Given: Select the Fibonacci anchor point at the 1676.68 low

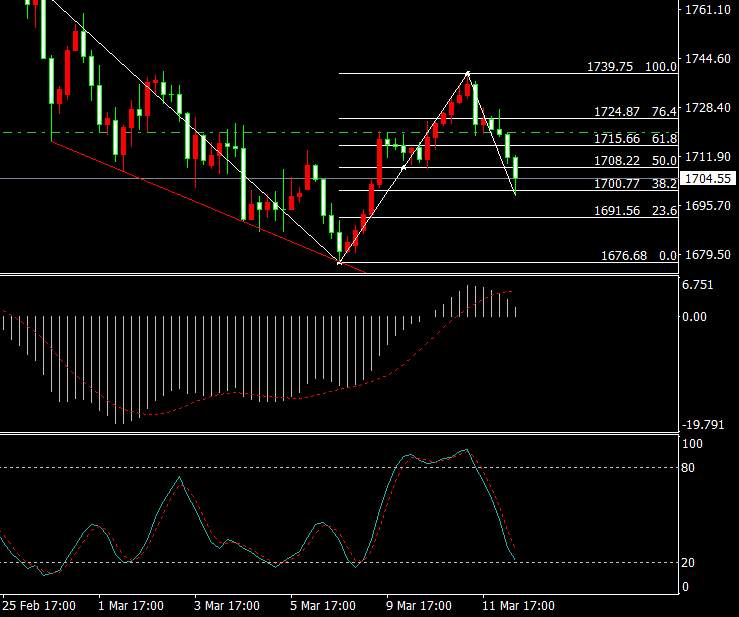Looking at the screenshot, I should (x=339, y=263).
